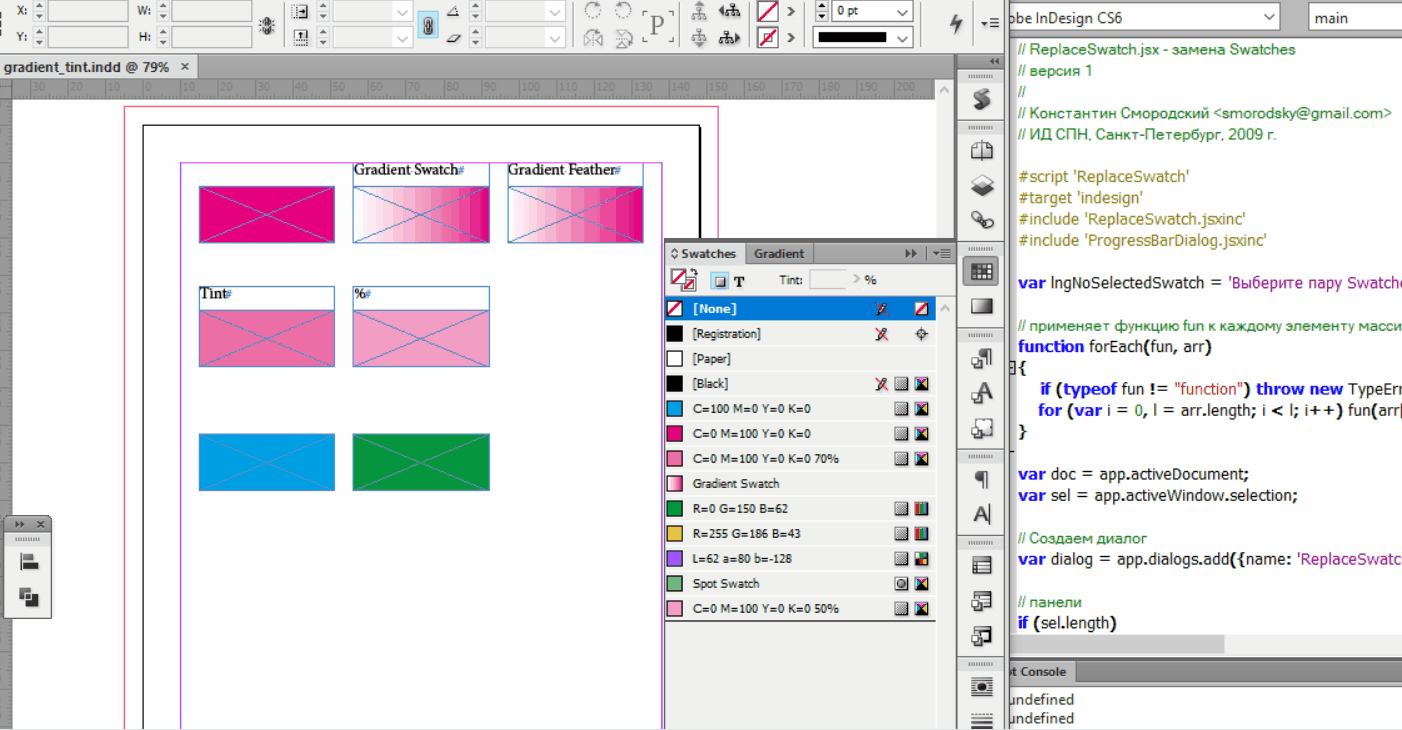
Task: Switch to the Gradient tab
Action: [x=779, y=253]
